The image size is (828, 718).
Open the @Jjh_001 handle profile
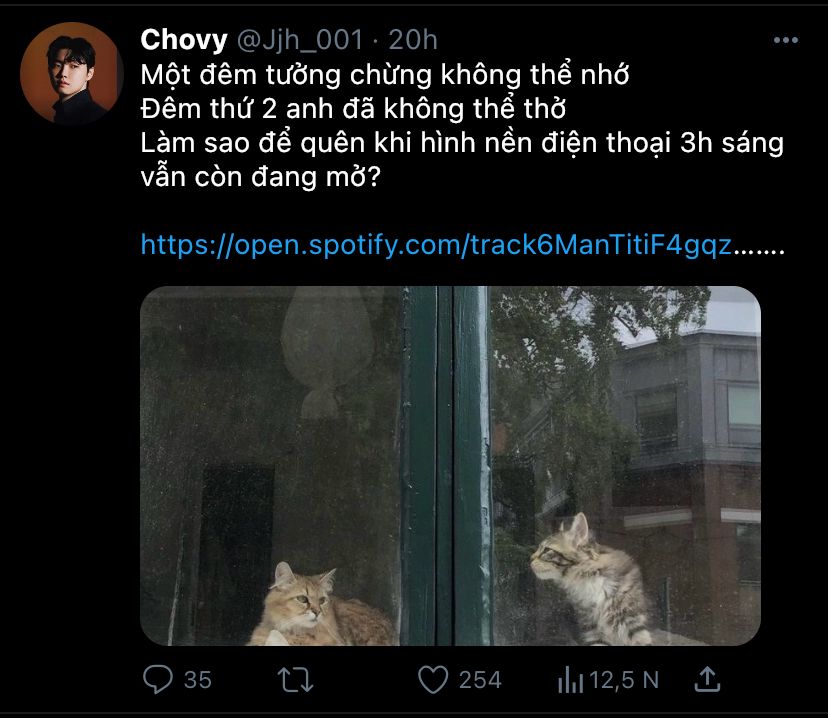300,40
